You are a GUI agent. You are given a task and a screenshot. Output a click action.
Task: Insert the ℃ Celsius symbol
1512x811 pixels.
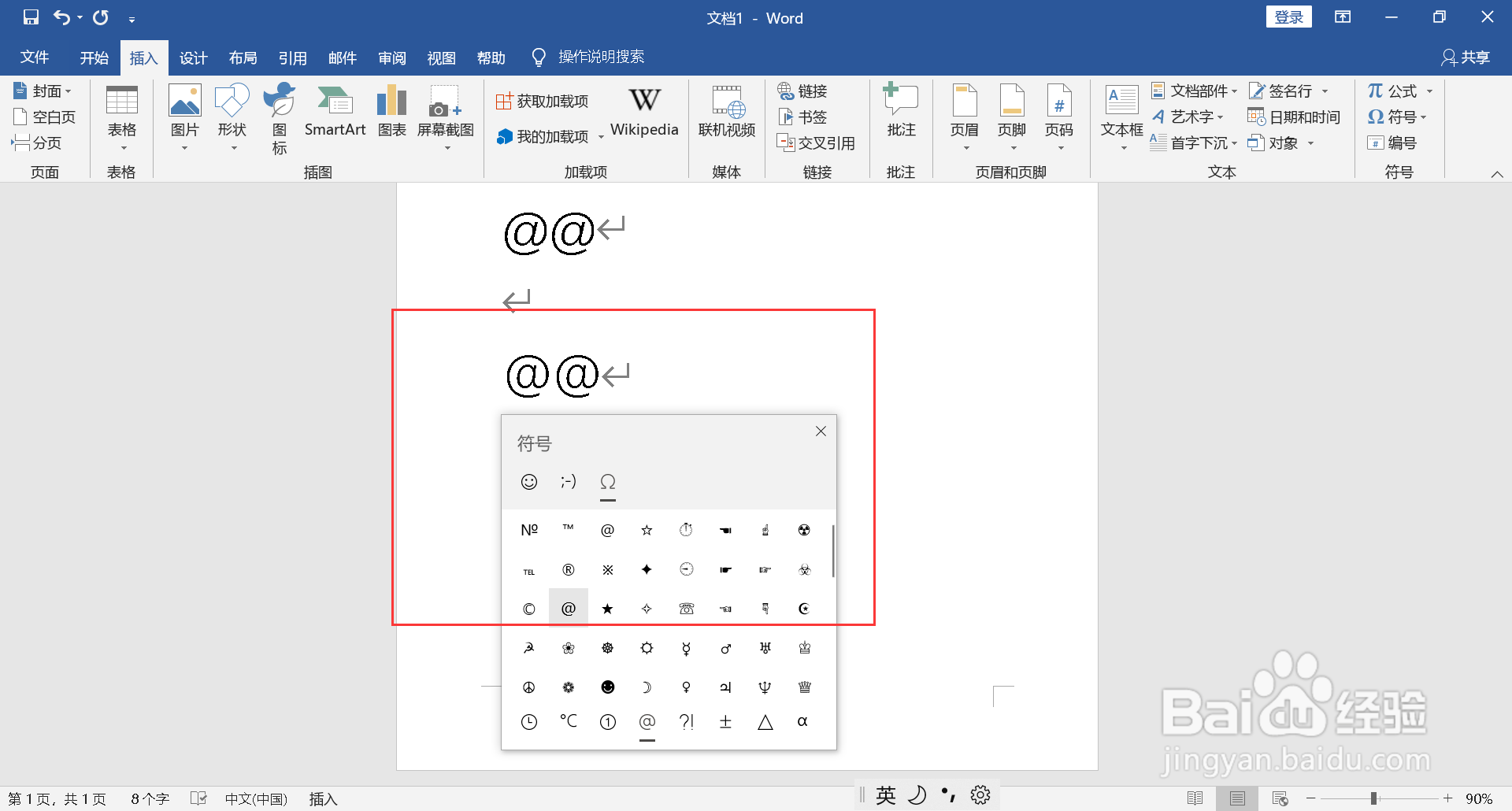(x=569, y=721)
